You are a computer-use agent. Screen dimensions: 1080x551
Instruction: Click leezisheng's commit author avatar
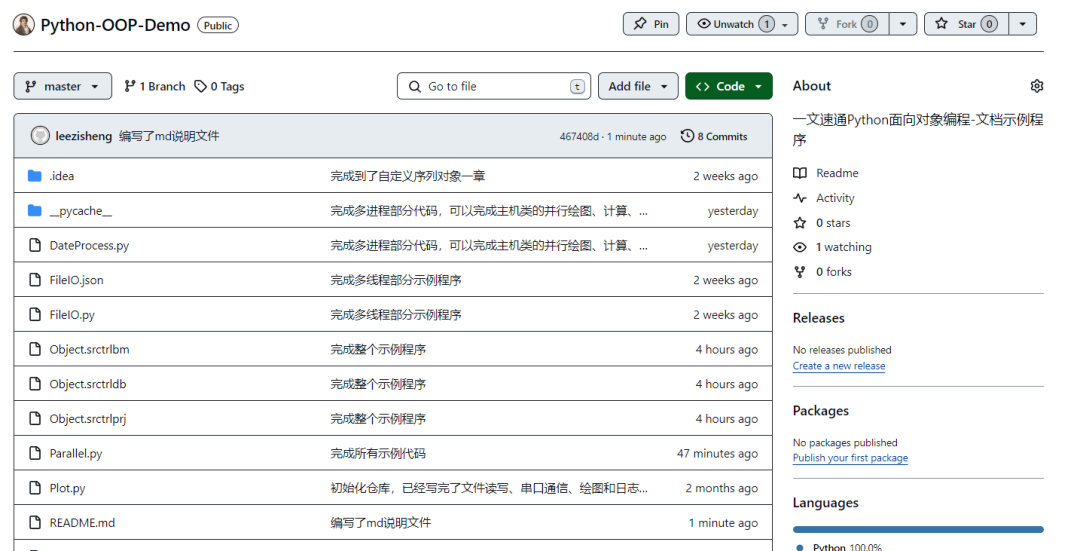coord(40,136)
